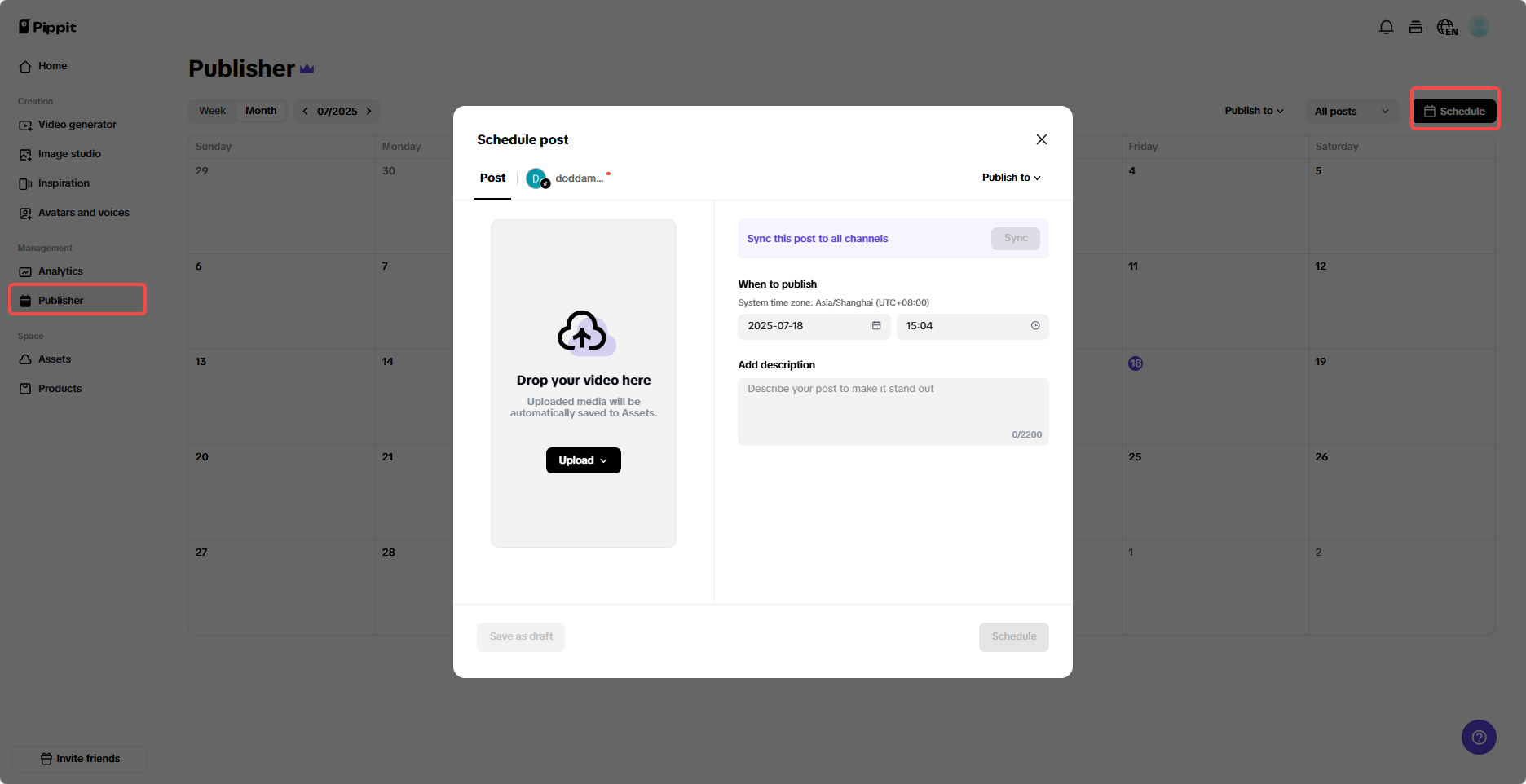Click Invite friends button

coord(79,759)
